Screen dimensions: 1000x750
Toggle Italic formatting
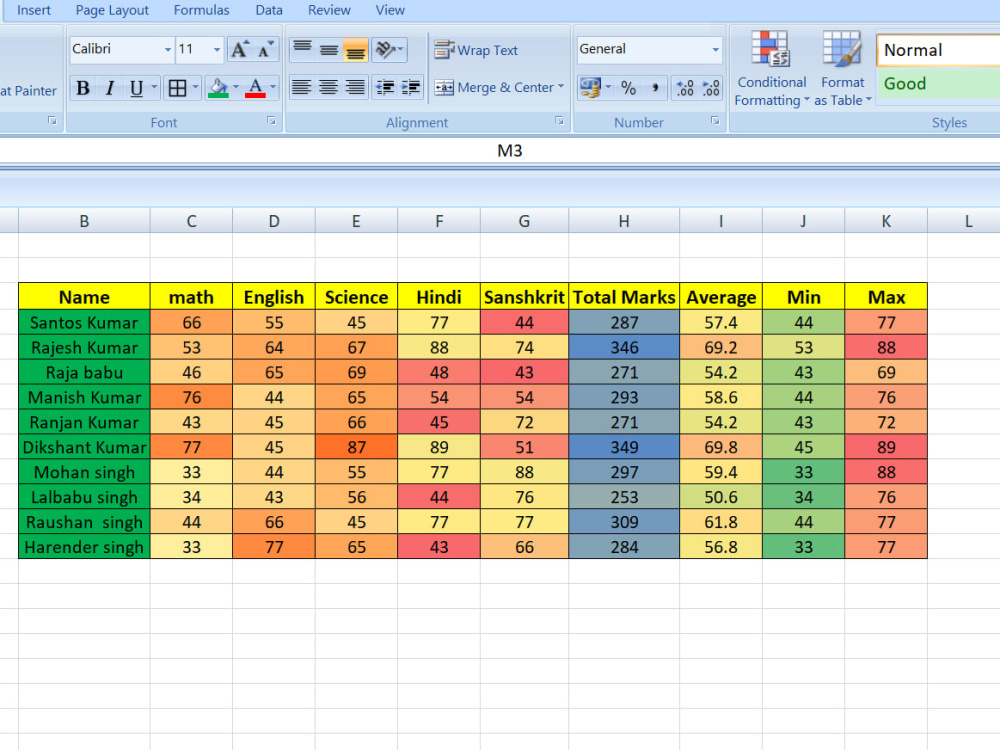(x=110, y=88)
